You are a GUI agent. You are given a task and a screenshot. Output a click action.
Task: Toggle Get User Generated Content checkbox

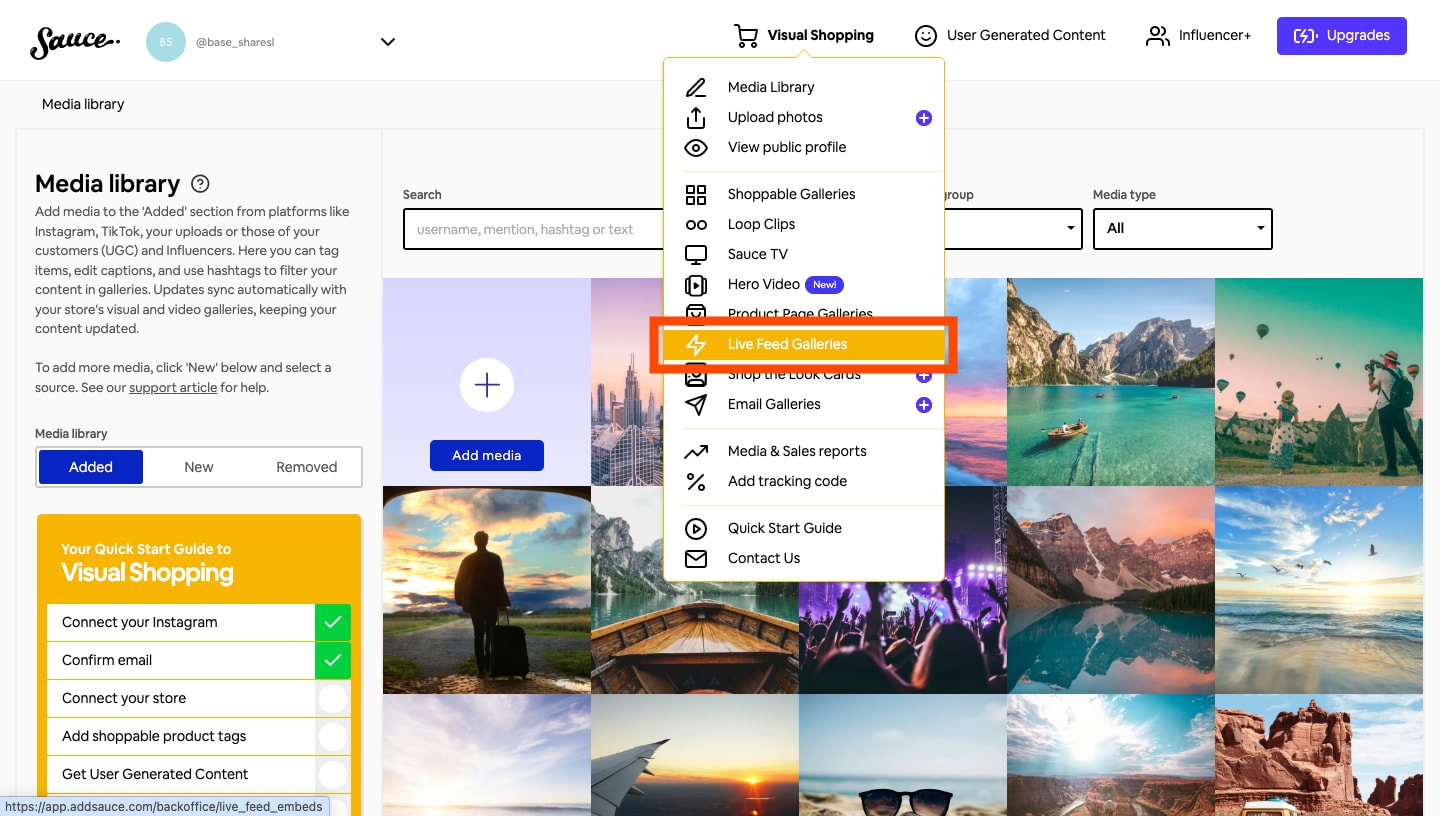tap(333, 774)
